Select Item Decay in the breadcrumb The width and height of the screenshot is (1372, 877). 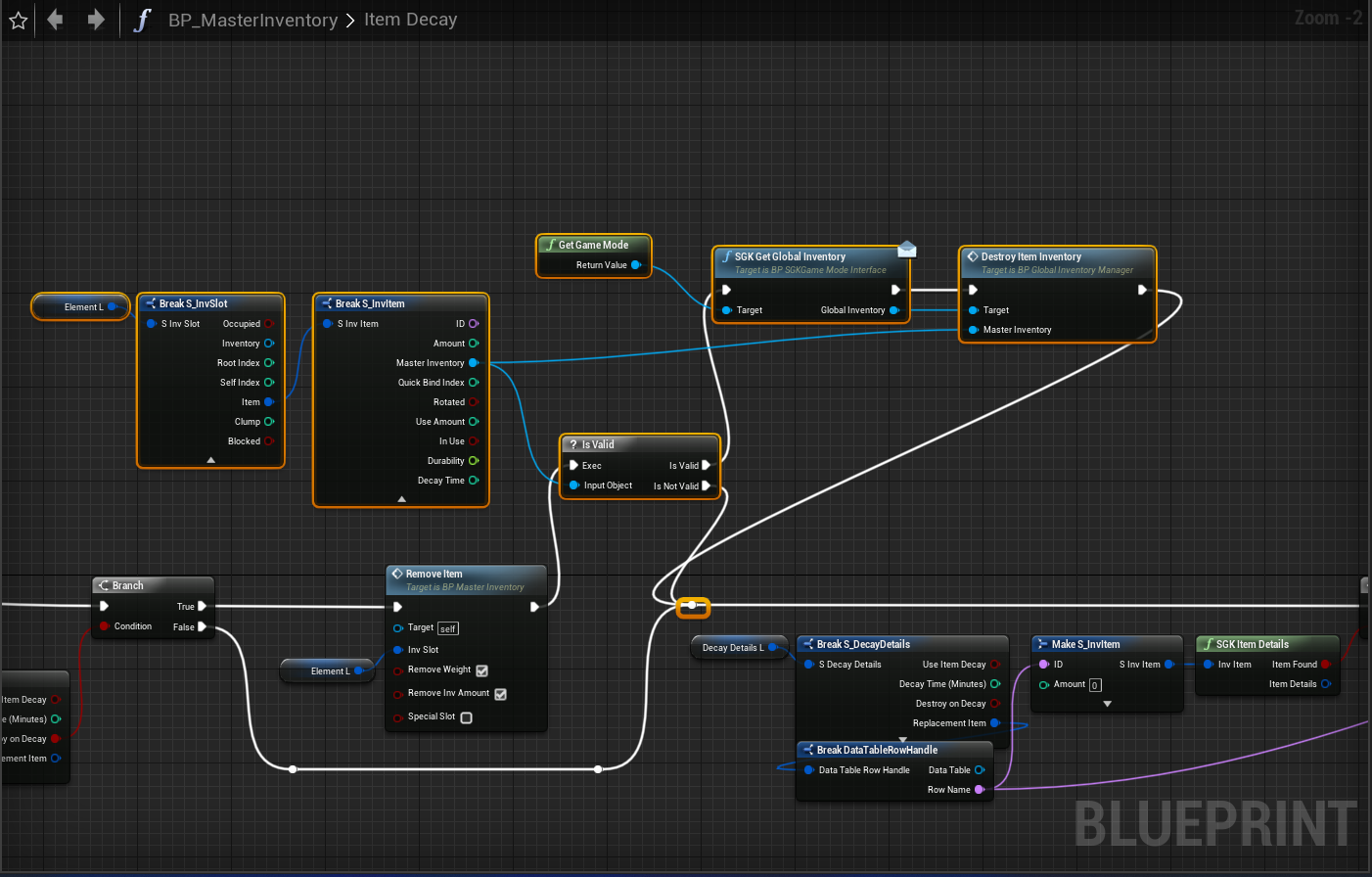click(410, 20)
